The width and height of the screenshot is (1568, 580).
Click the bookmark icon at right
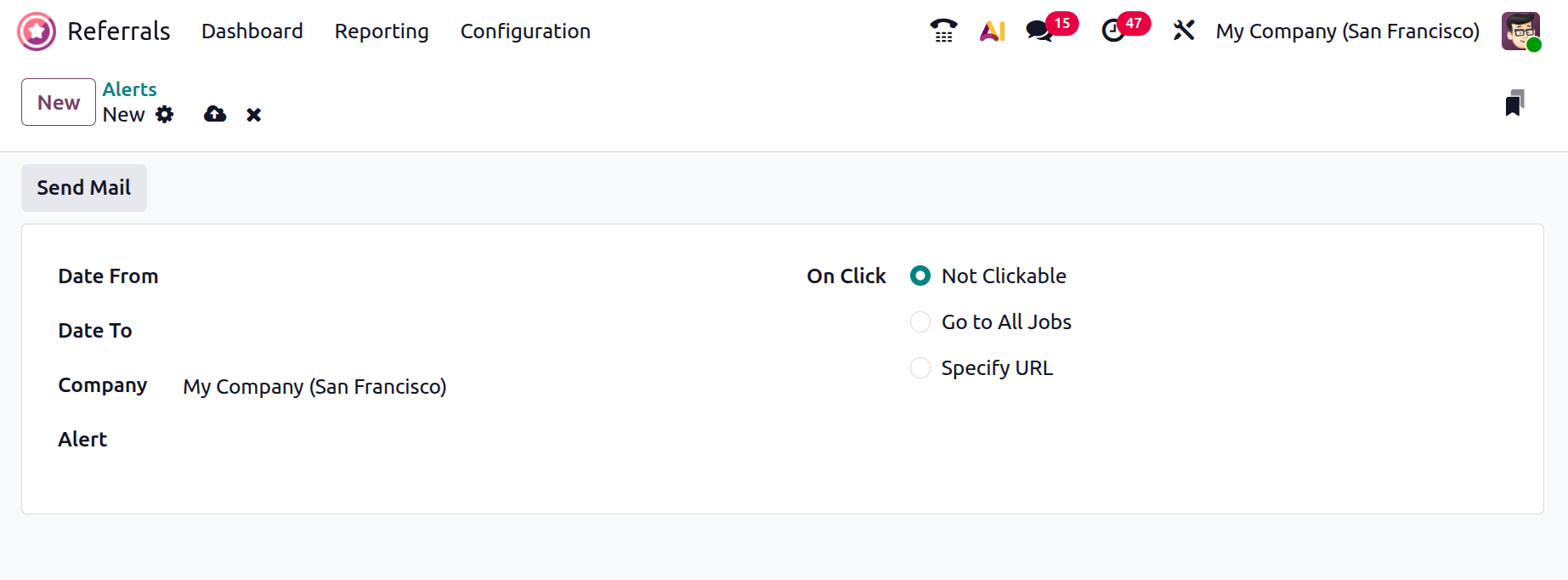coord(1514,103)
